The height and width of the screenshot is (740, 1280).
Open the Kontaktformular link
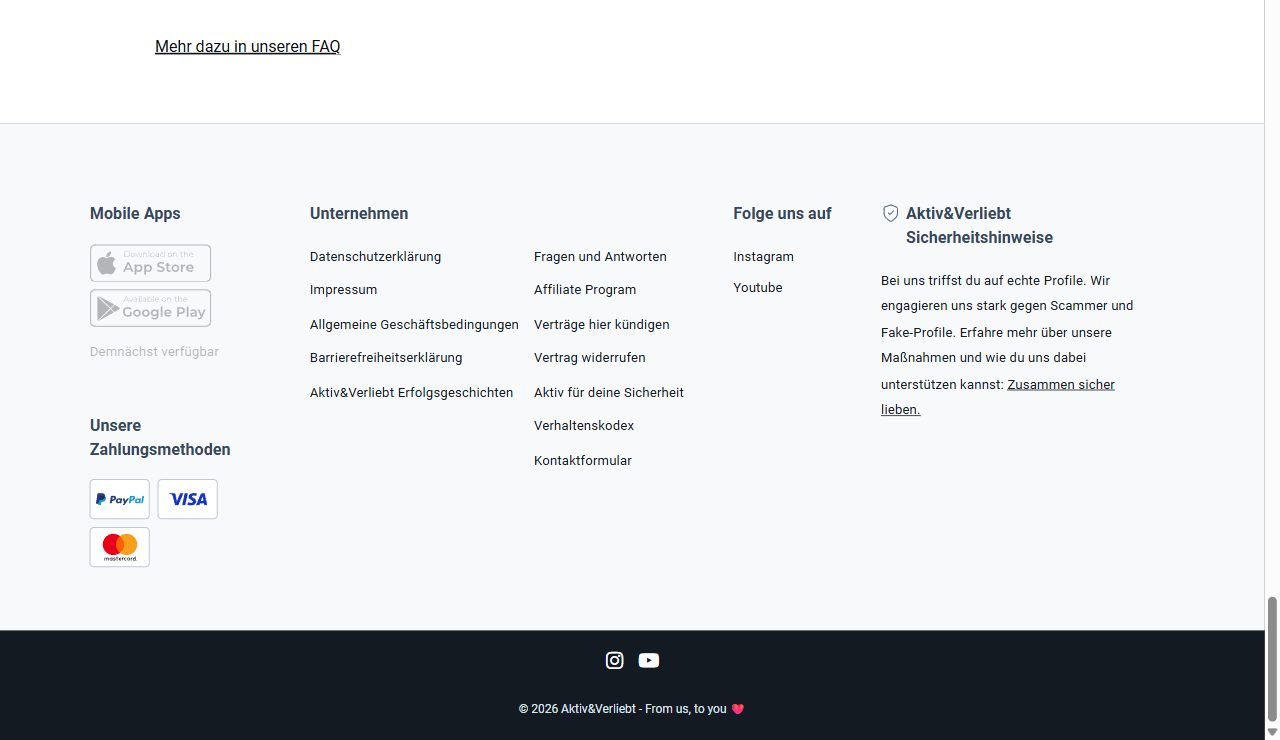click(x=583, y=461)
